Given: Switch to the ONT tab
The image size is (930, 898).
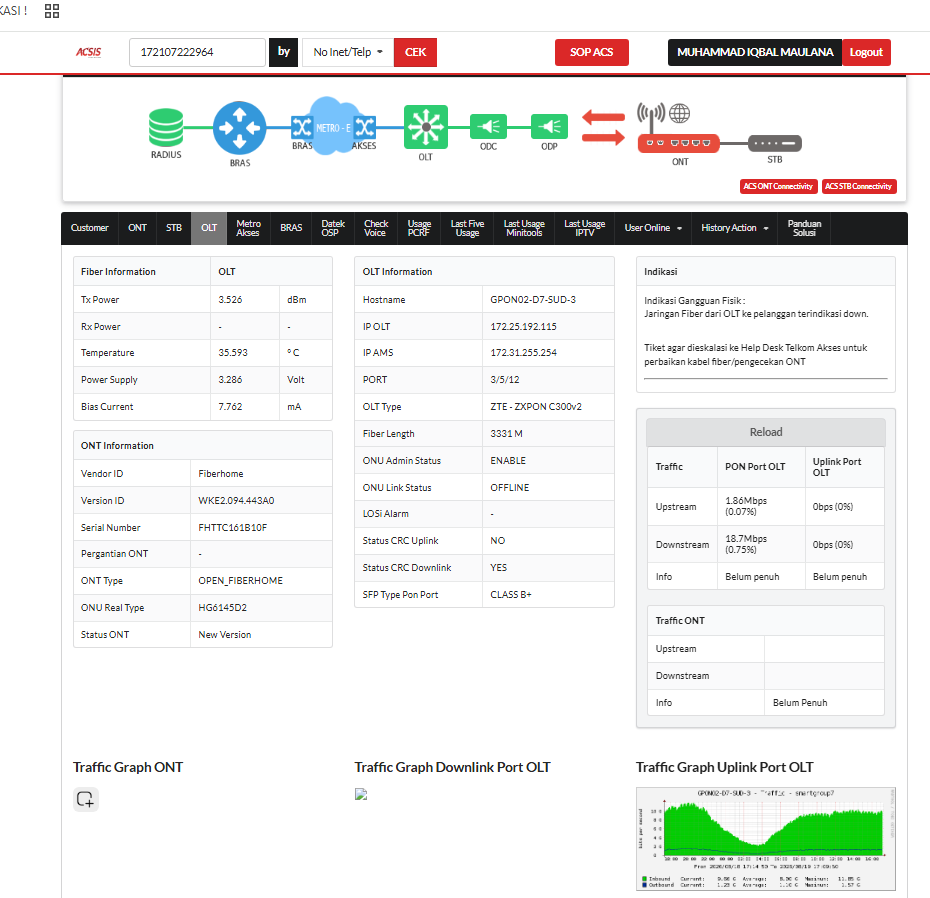Looking at the screenshot, I should click(x=137, y=228).
